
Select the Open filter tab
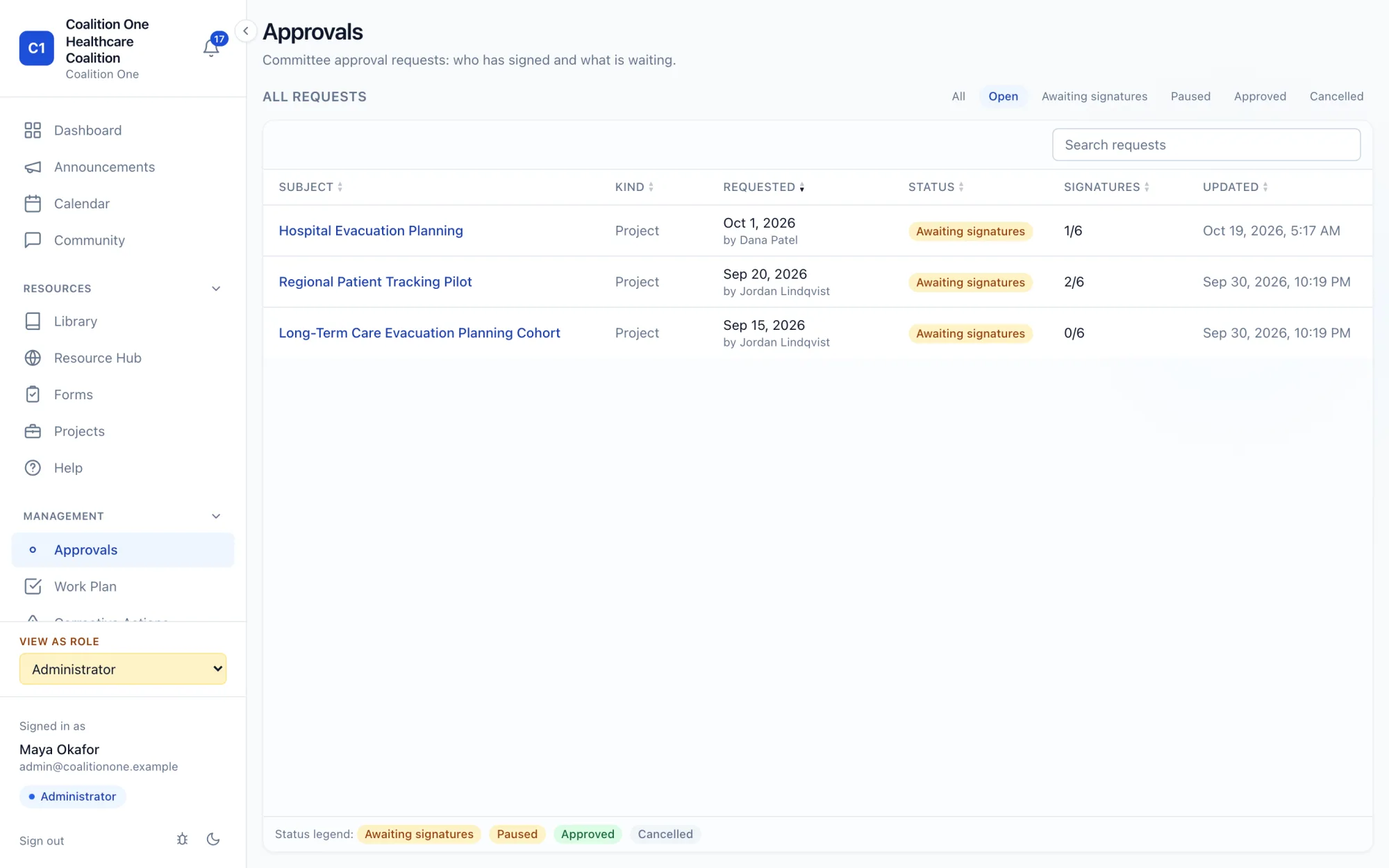1003,97
